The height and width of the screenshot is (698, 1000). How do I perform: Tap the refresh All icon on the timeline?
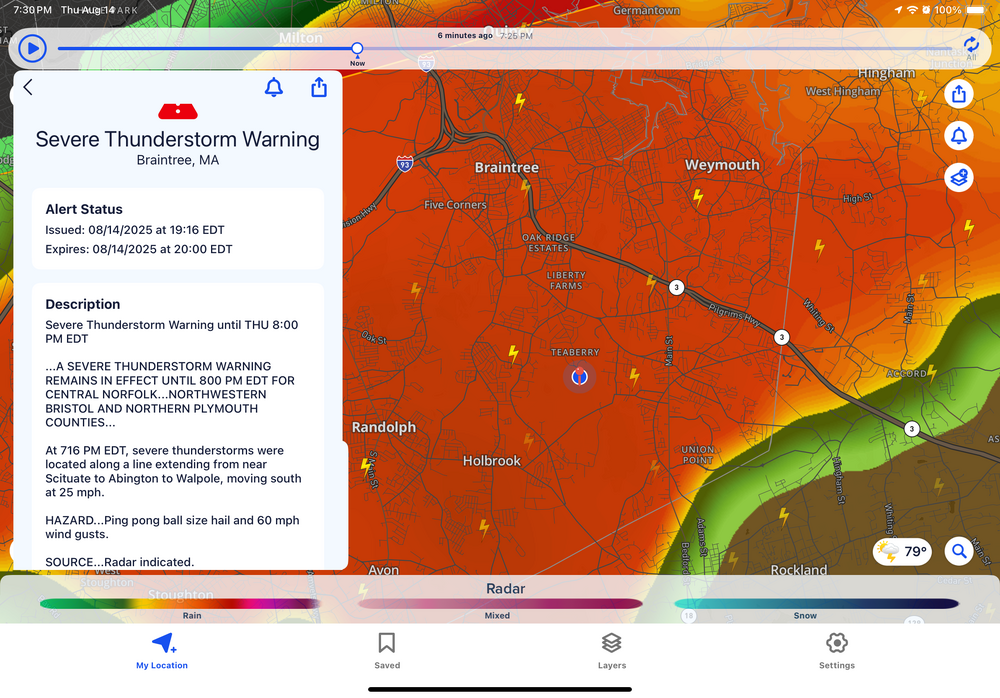pyautogui.click(x=971, y=47)
